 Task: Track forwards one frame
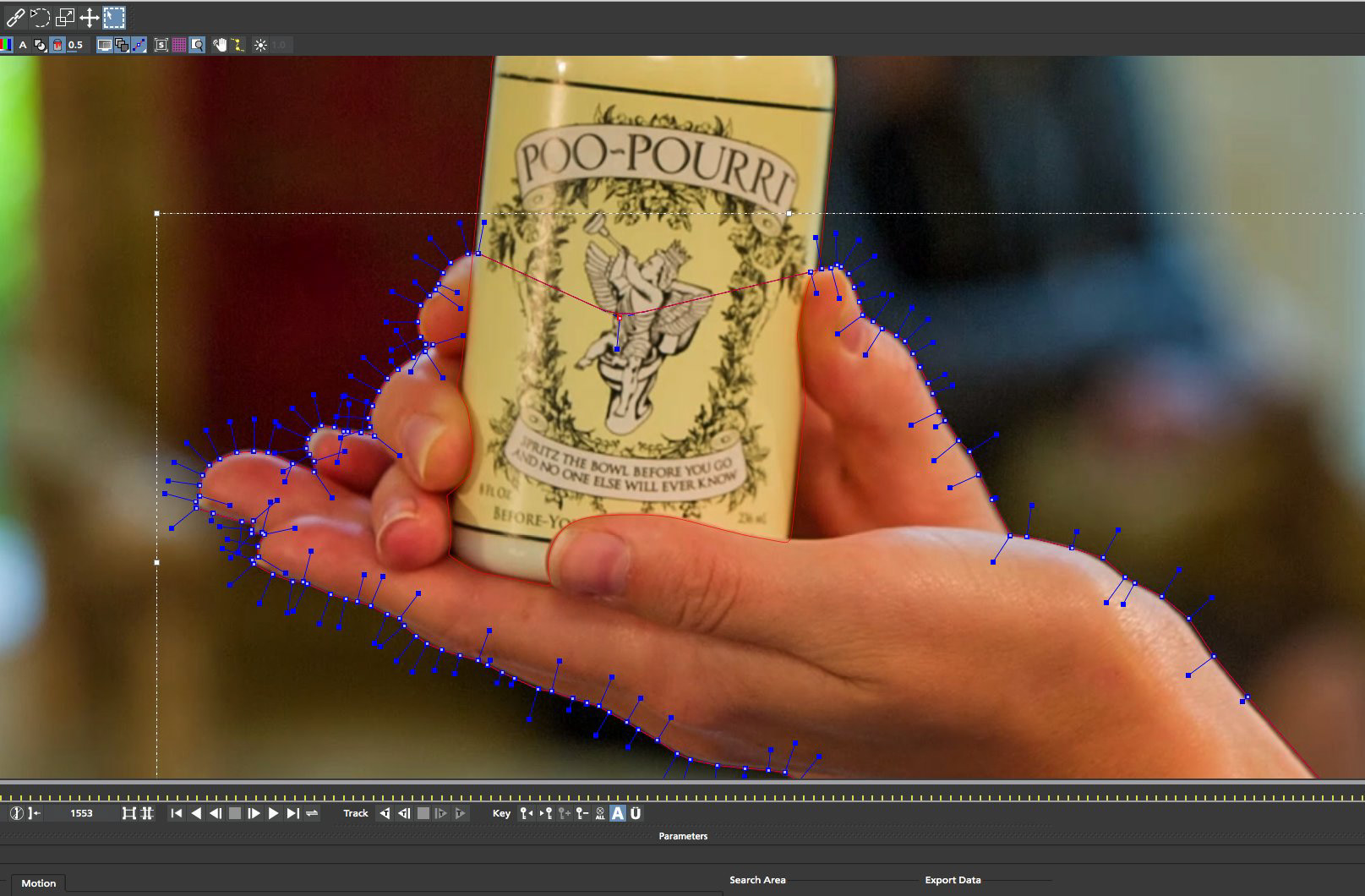440,813
